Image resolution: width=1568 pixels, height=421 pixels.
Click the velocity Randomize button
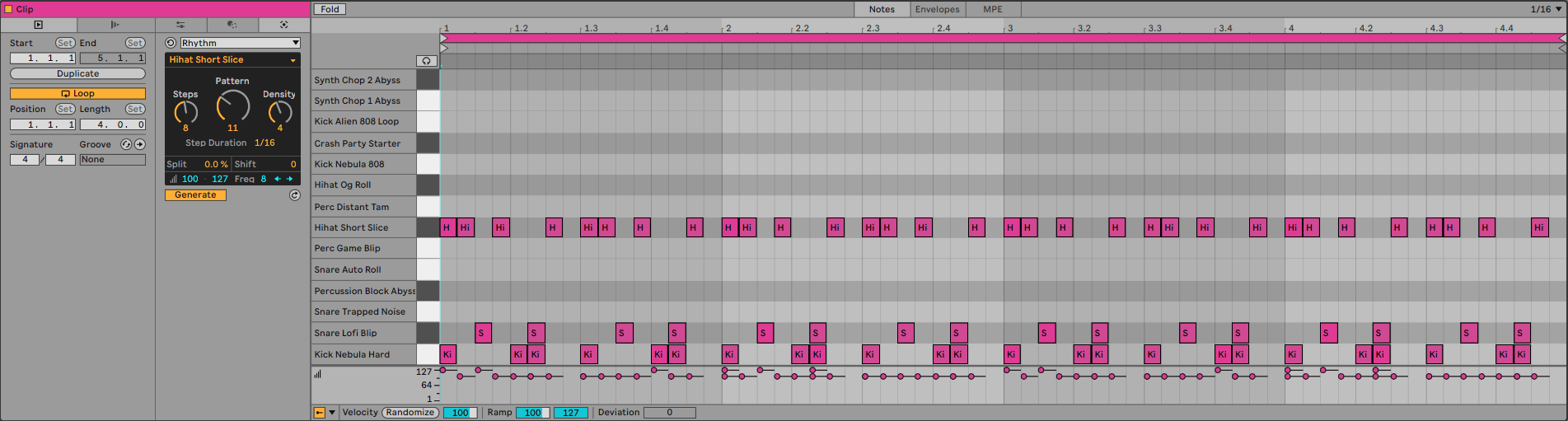pyautogui.click(x=410, y=413)
